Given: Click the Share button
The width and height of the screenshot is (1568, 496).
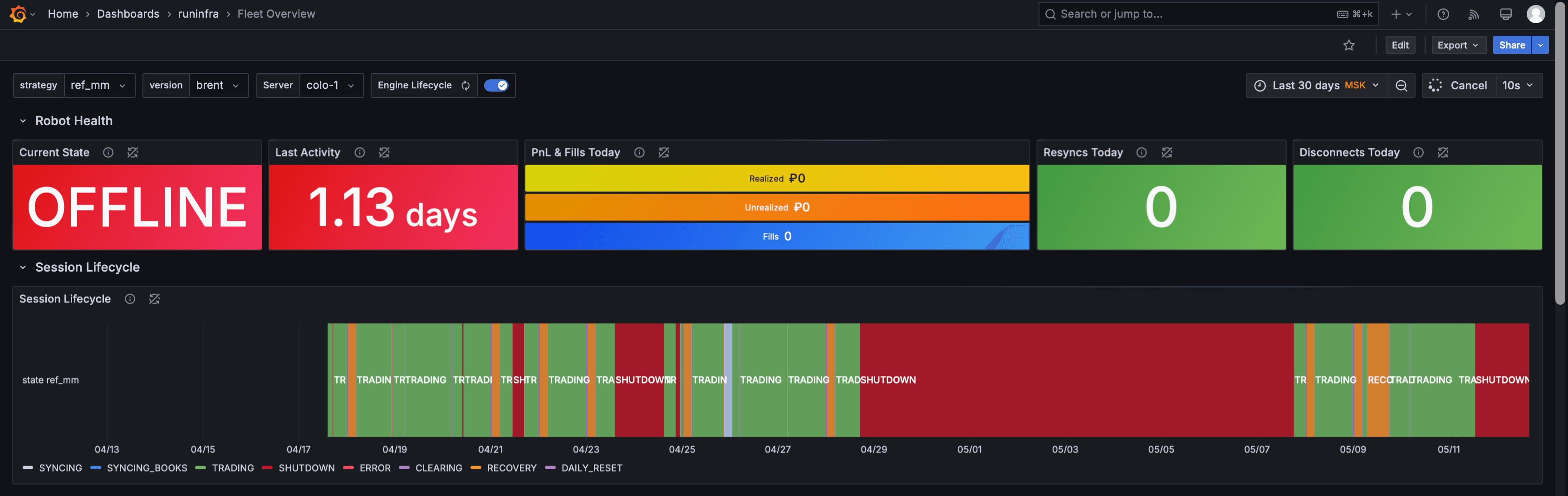Looking at the screenshot, I should [x=1512, y=45].
